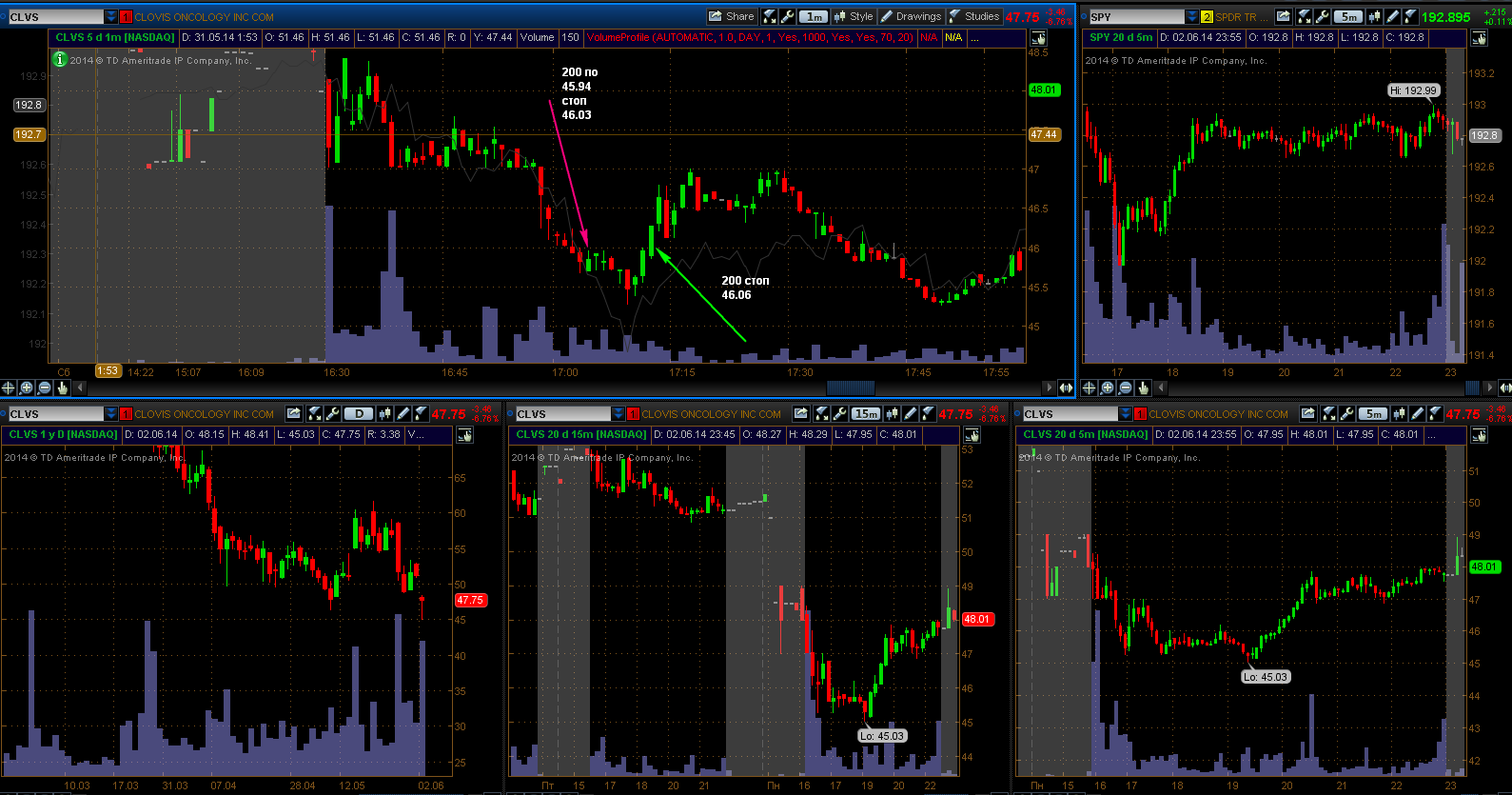The image size is (1512, 795).
Task: Open settings wrench on CLVS 15m chart
Action: (839, 413)
